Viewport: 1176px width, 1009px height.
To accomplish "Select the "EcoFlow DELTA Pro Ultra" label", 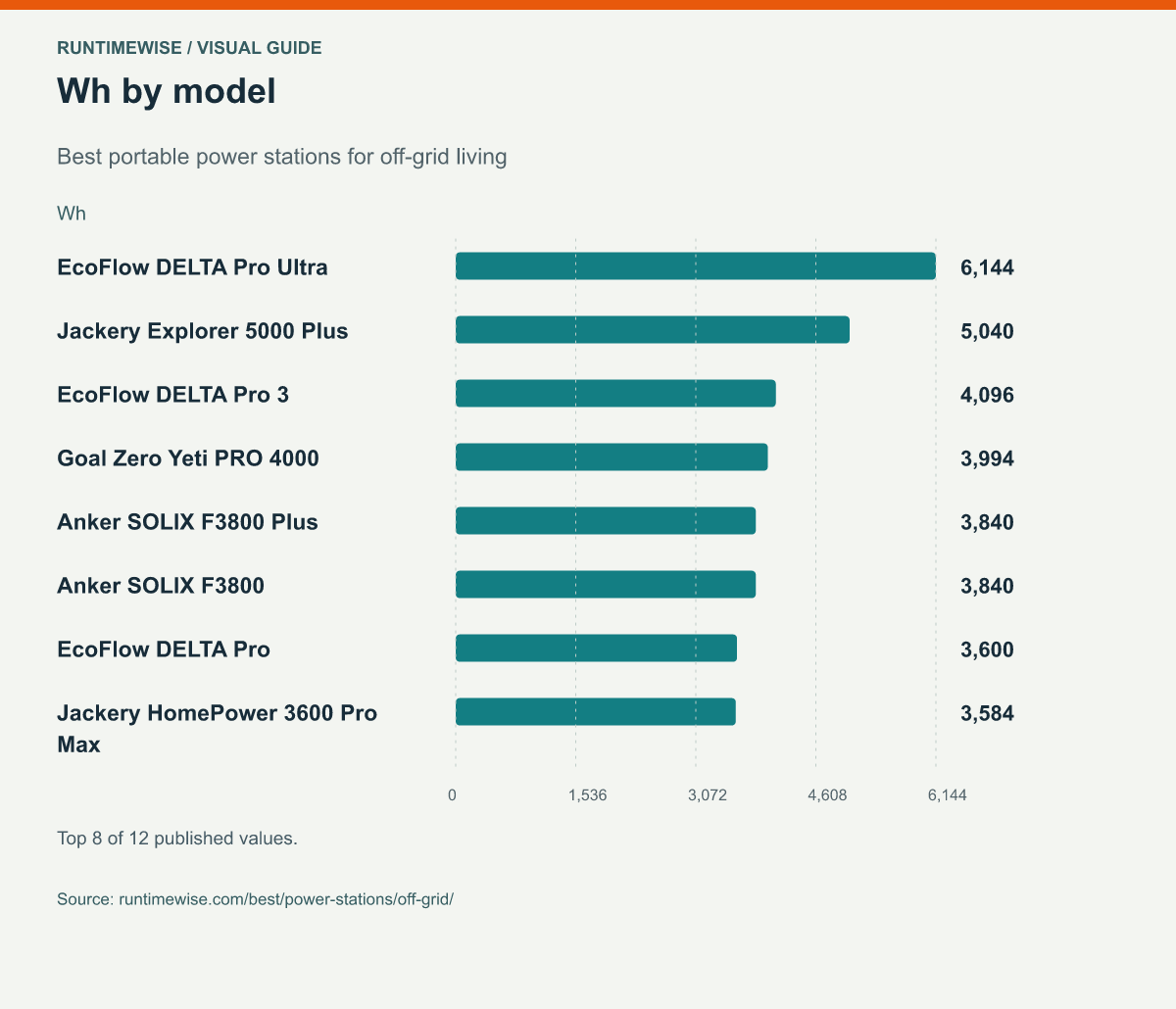I will (x=192, y=267).
